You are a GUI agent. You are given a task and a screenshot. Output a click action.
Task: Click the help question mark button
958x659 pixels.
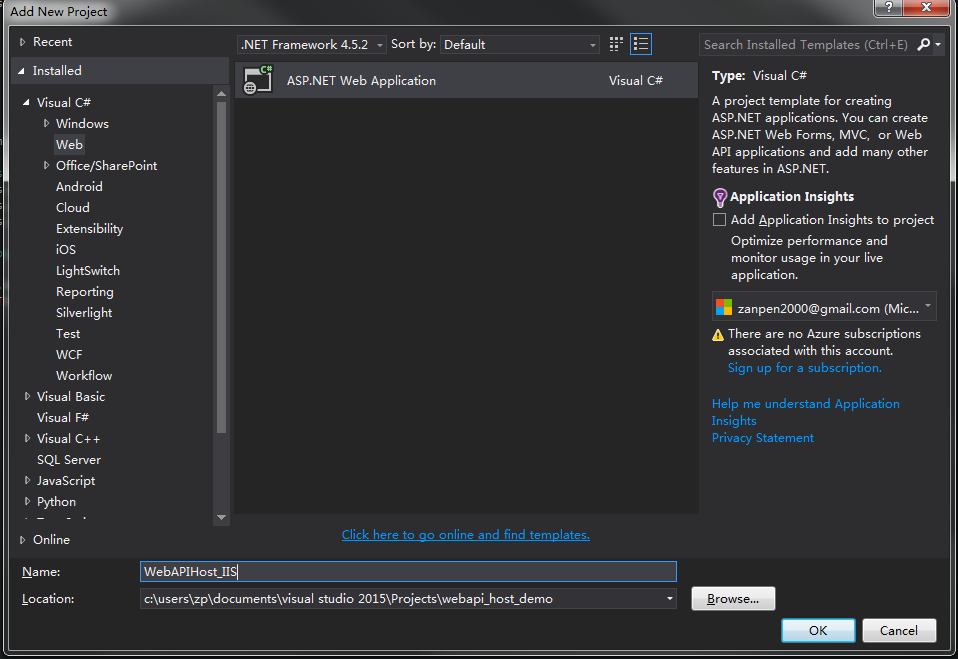coord(888,7)
